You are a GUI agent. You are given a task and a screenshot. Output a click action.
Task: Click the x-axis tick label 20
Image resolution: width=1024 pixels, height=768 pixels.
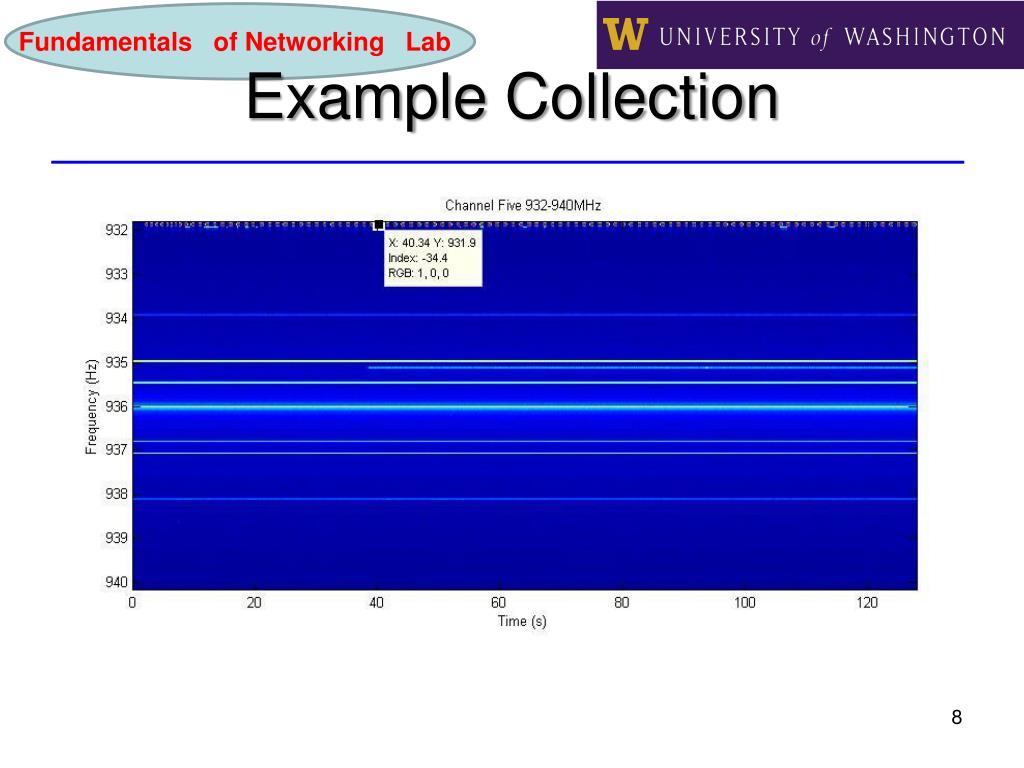click(x=254, y=602)
